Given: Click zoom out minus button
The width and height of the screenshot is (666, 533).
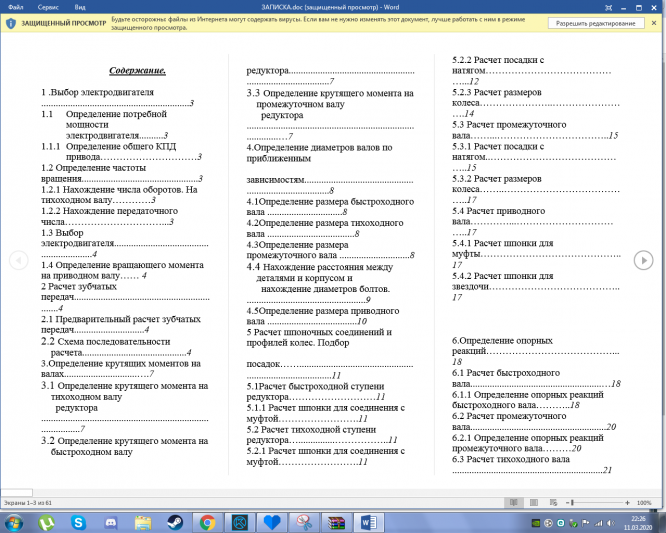Looking at the screenshot, I should coord(567,502).
